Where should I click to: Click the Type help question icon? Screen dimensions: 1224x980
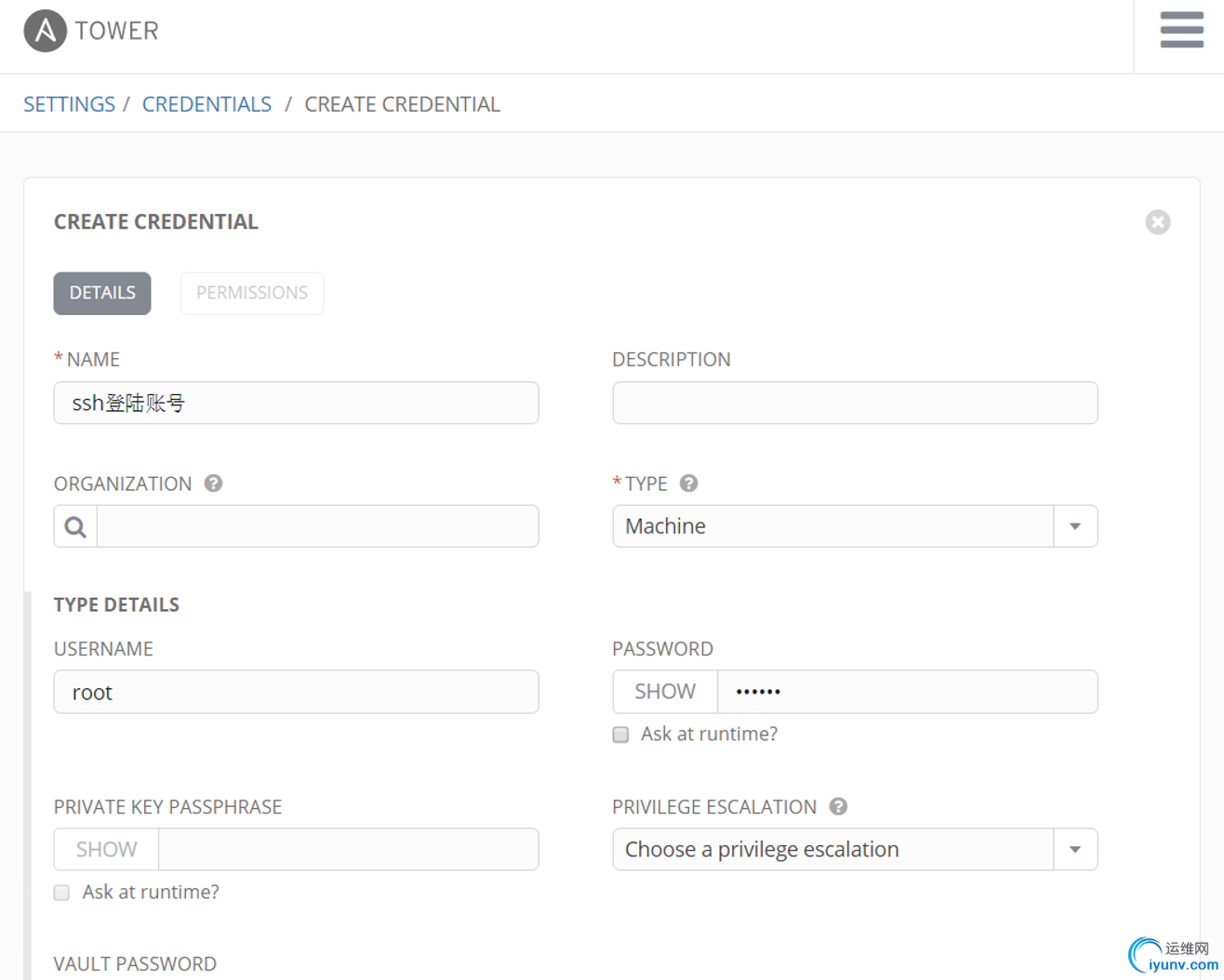688,483
